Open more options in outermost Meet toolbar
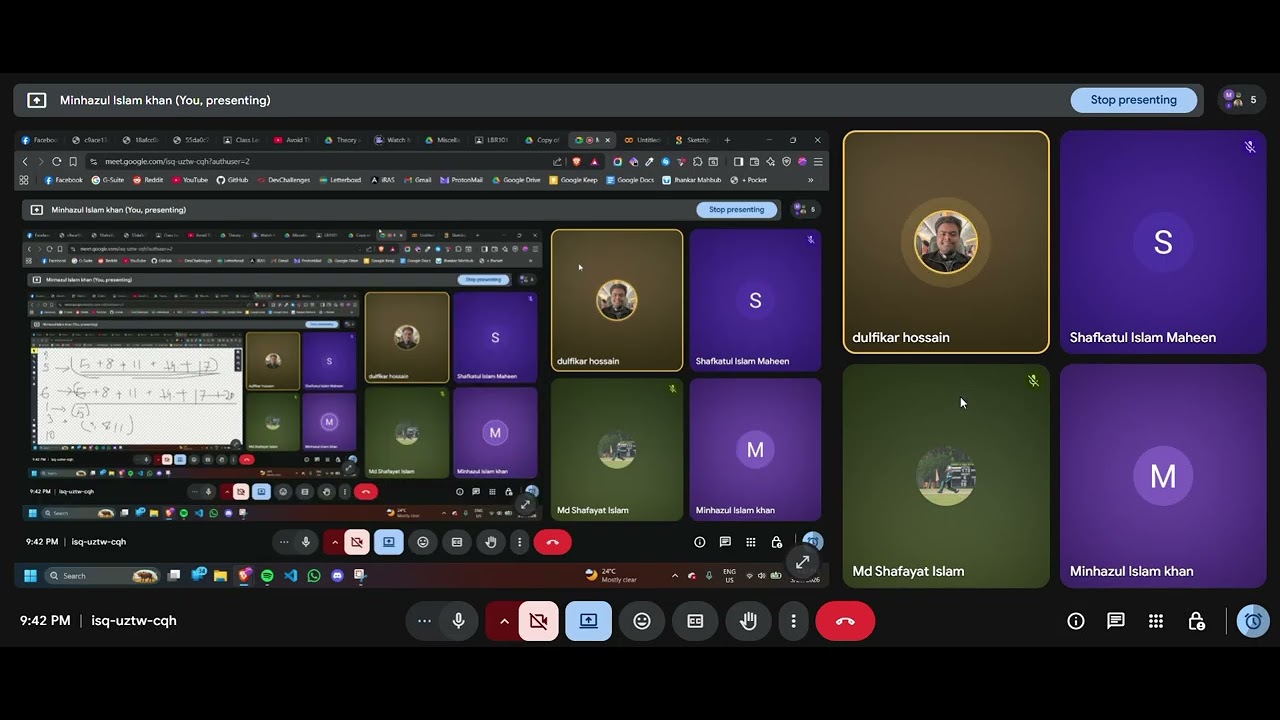The image size is (1280, 720). pos(793,621)
